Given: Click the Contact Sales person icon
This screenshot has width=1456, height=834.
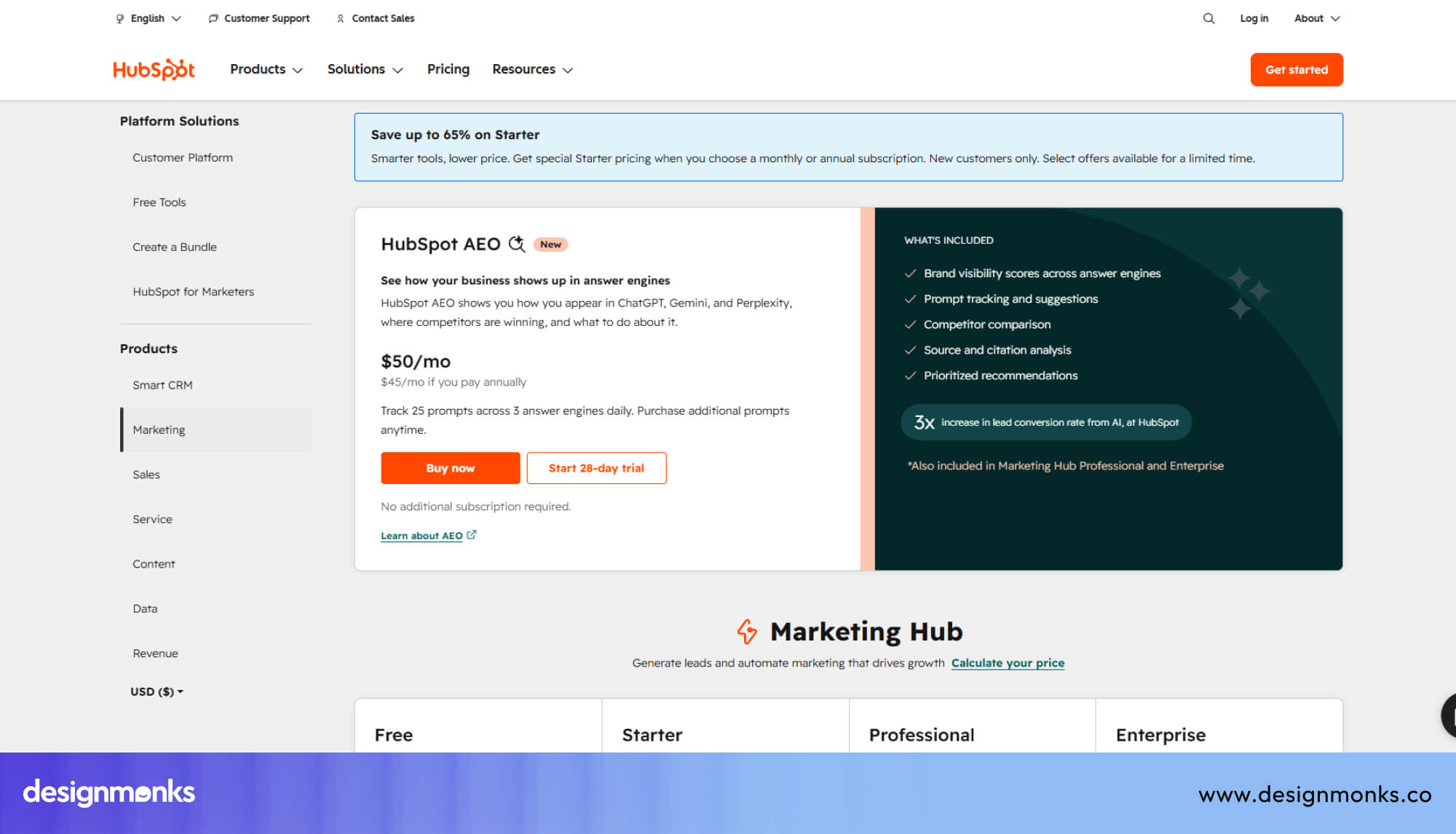Looking at the screenshot, I should [340, 18].
